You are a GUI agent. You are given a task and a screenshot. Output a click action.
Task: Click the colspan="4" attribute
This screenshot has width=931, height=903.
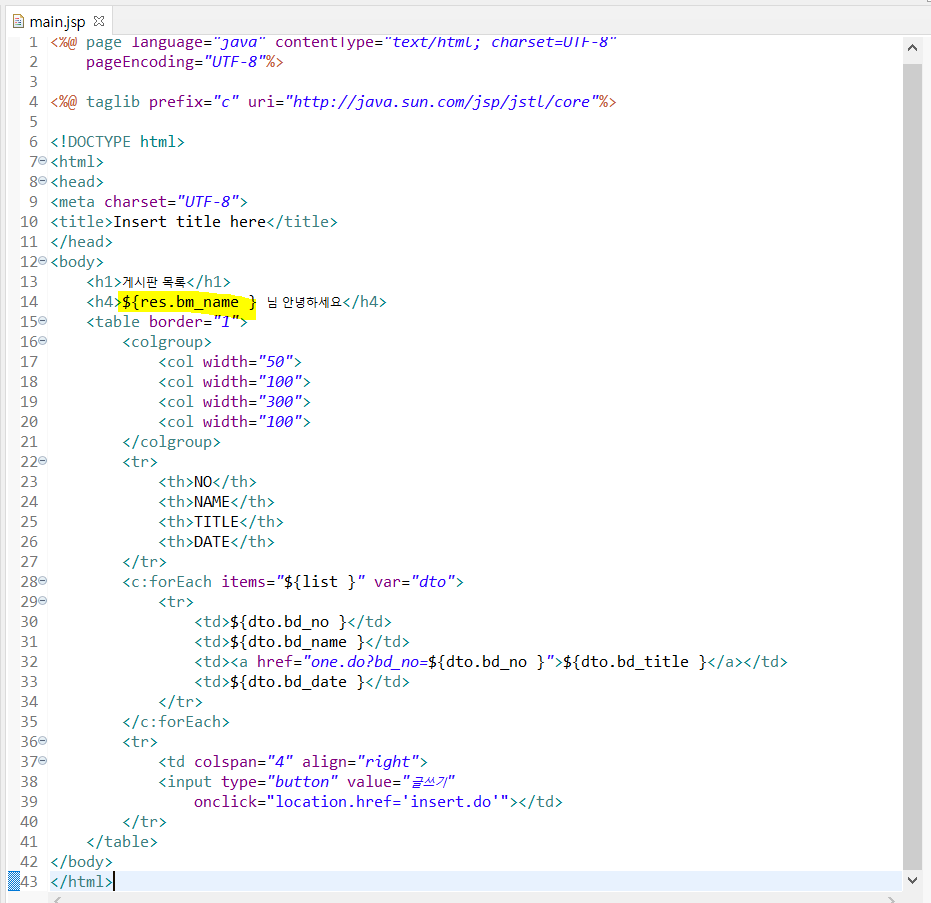243,762
